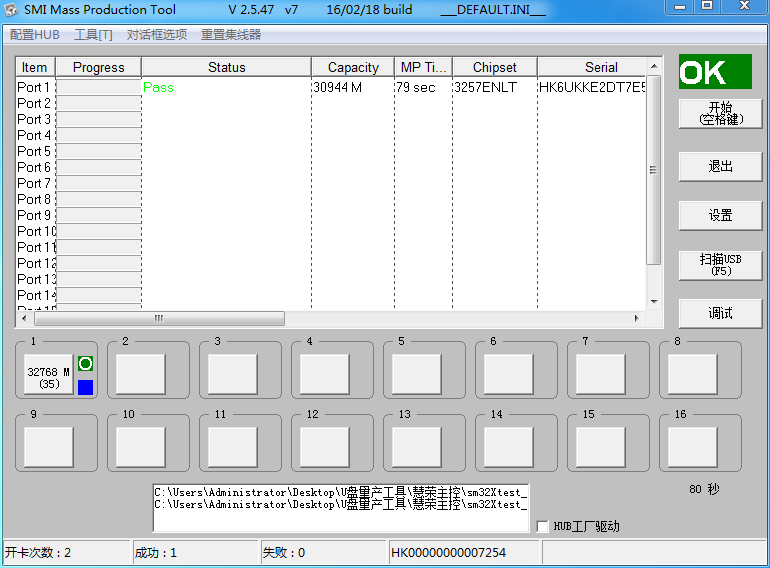Click the Capacity column header
The image size is (770, 568).
(x=353, y=67)
